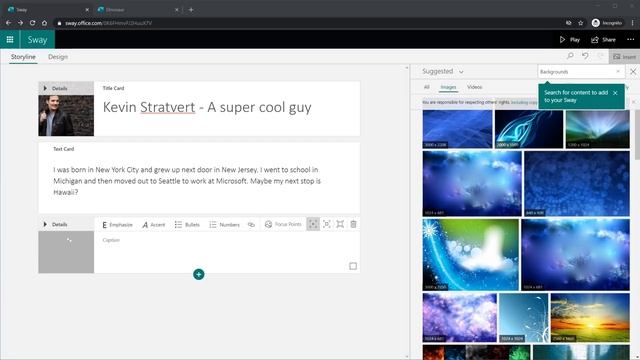Go forward in the browser
Screen dimensions: 640x360
[x=20, y=23]
